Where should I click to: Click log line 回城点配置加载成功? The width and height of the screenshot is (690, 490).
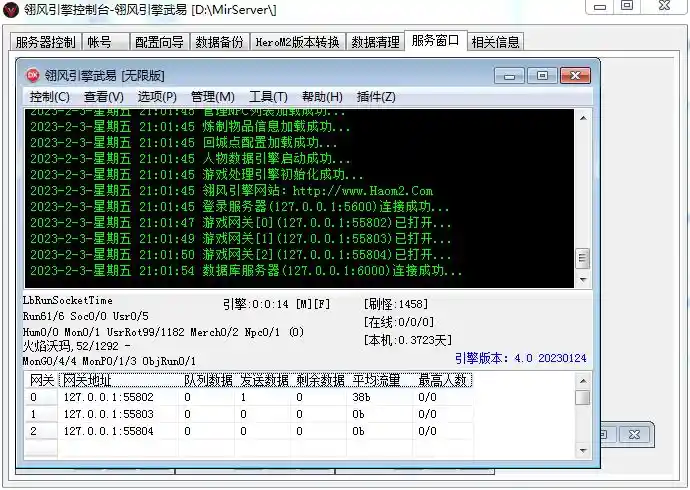click(184, 143)
